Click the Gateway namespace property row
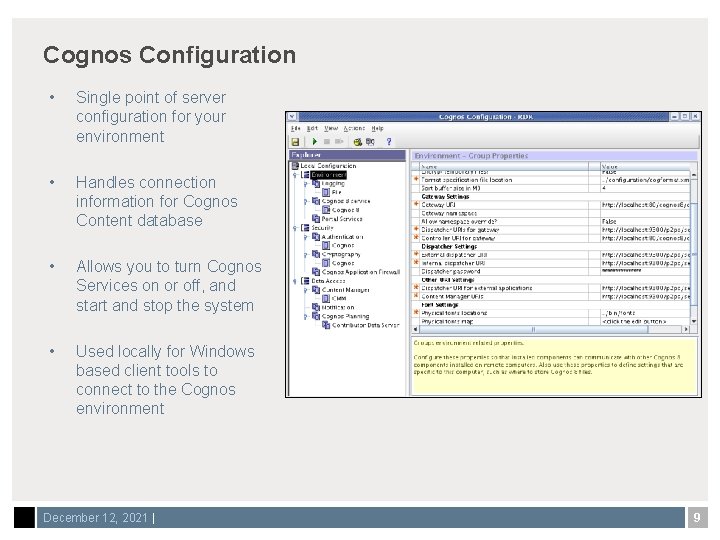This screenshot has height=540, width=720. (x=551, y=213)
